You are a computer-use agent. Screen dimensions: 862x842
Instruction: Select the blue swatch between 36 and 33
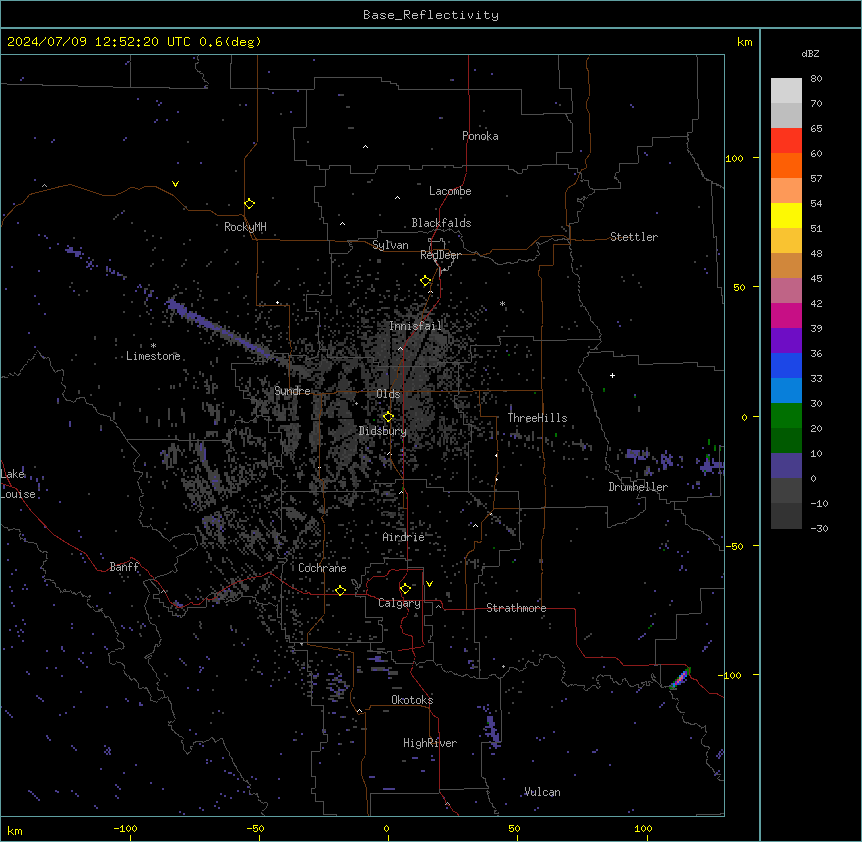[786, 365]
